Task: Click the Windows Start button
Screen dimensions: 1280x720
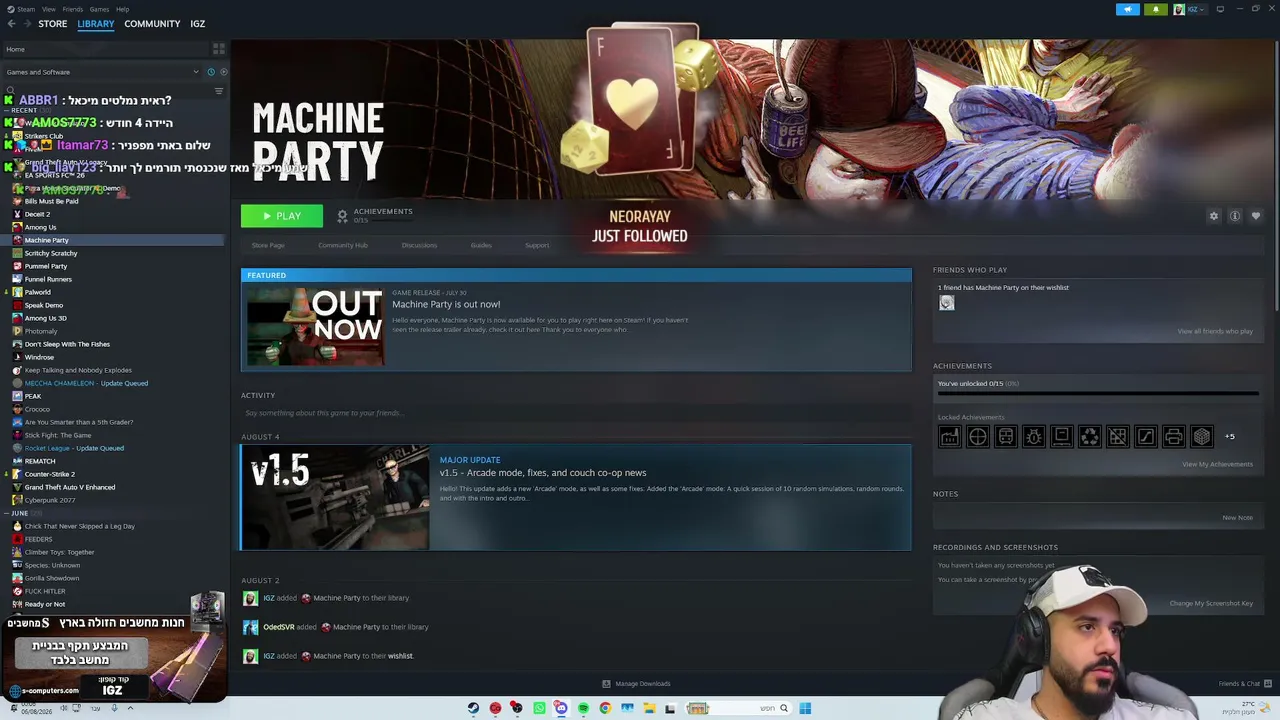Action: [805, 708]
